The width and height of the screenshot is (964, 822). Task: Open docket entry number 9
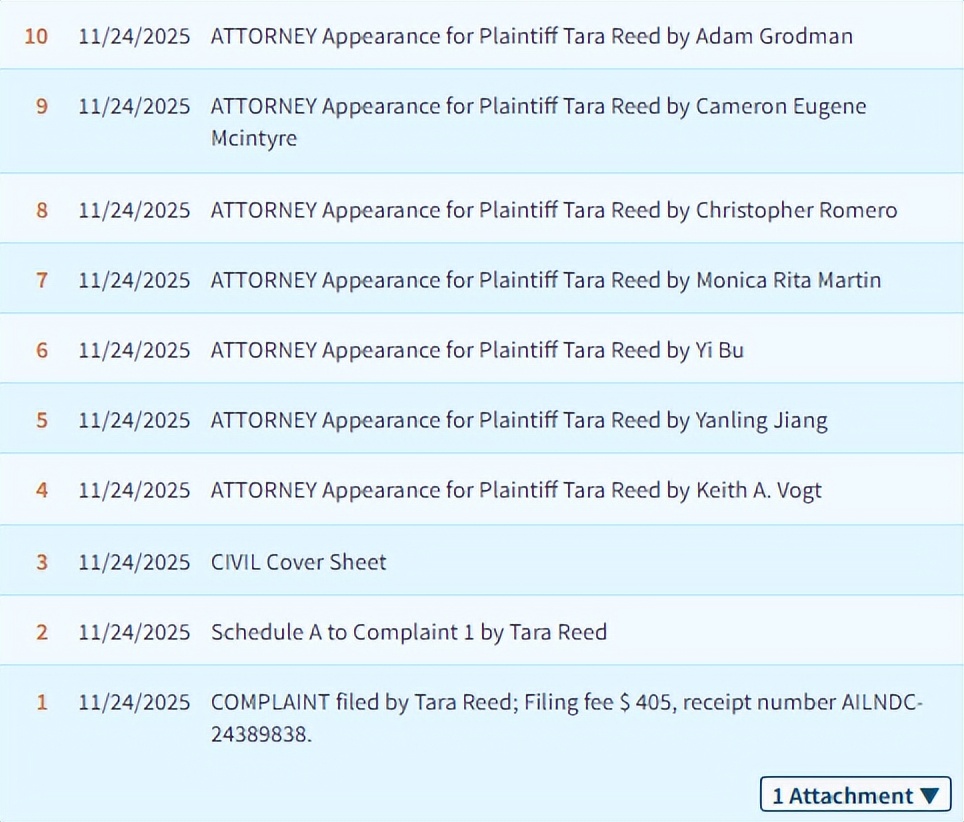coord(41,106)
